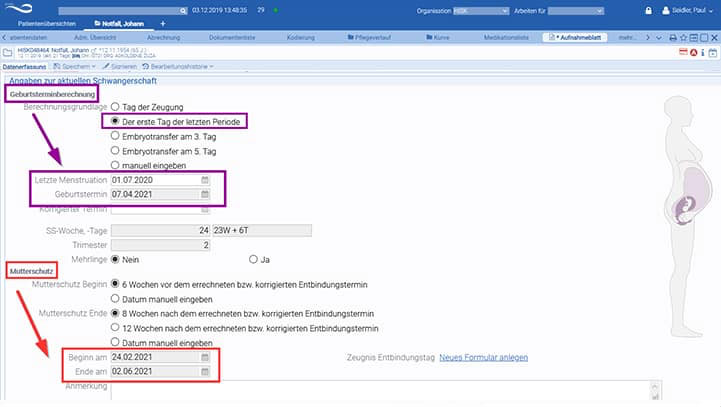Open the Organisation dropdown

coord(481,11)
